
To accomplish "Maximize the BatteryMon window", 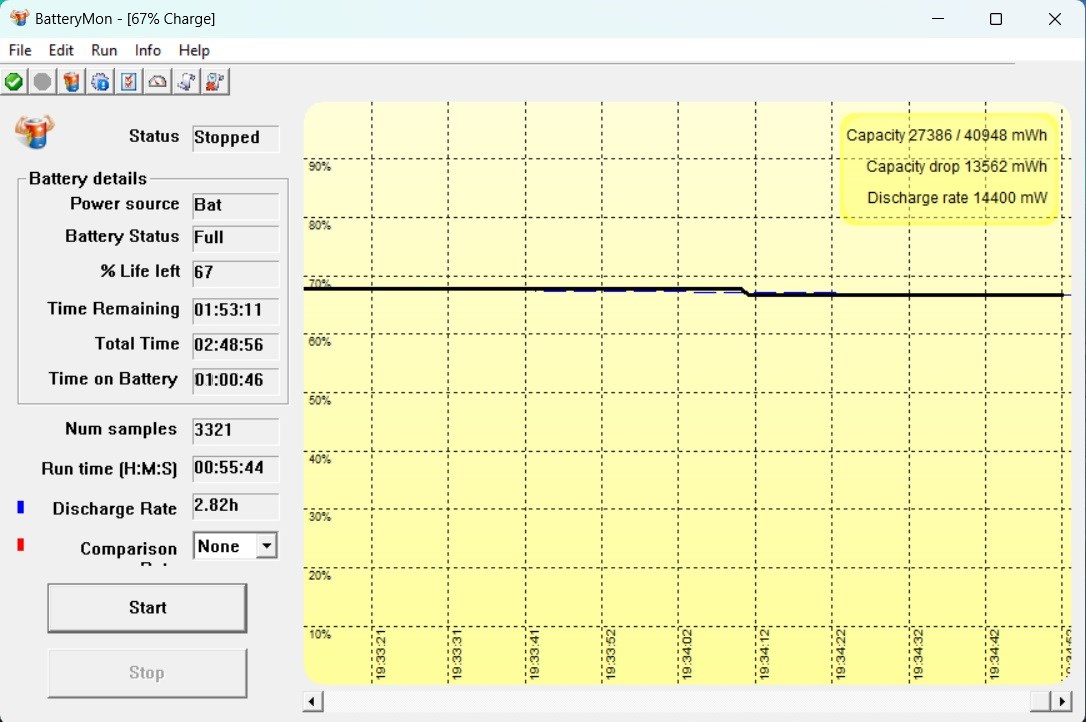I will [996, 19].
